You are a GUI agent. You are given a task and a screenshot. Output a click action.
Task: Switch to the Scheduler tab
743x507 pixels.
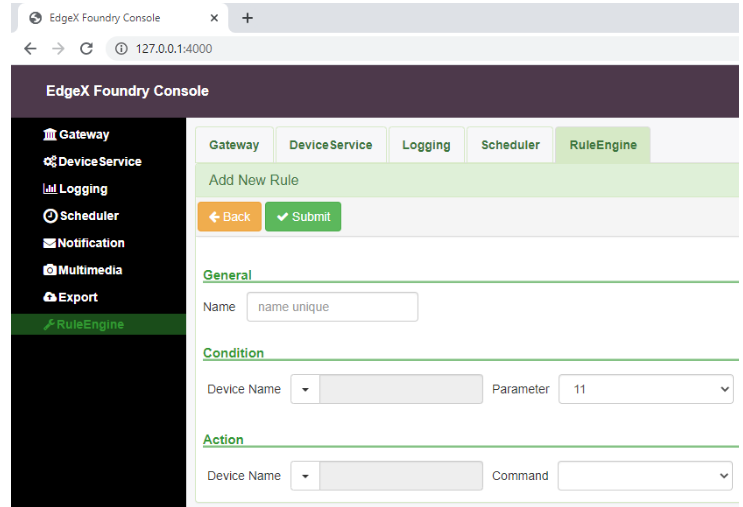(510, 145)
